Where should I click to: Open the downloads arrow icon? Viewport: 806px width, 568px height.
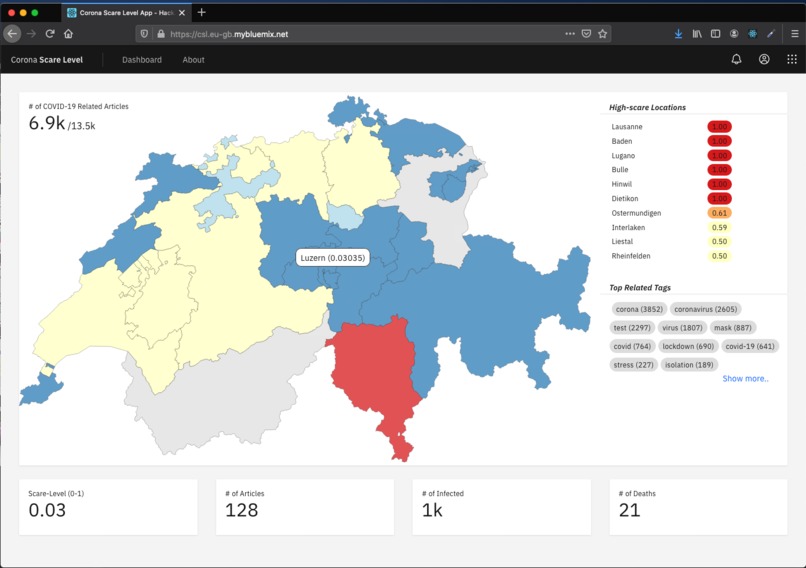click(x=679, y=34)
